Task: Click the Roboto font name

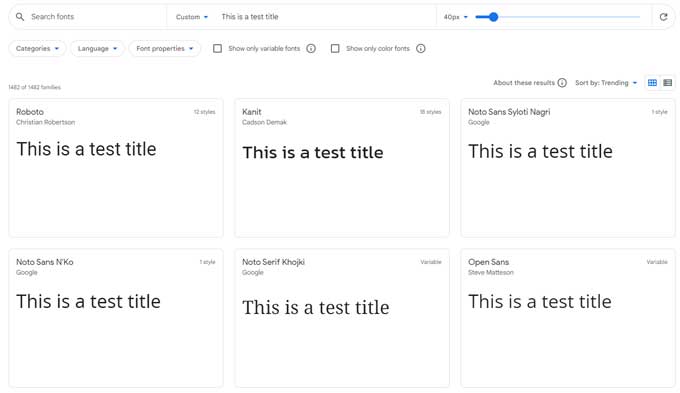Action: (x=30, y=112)
